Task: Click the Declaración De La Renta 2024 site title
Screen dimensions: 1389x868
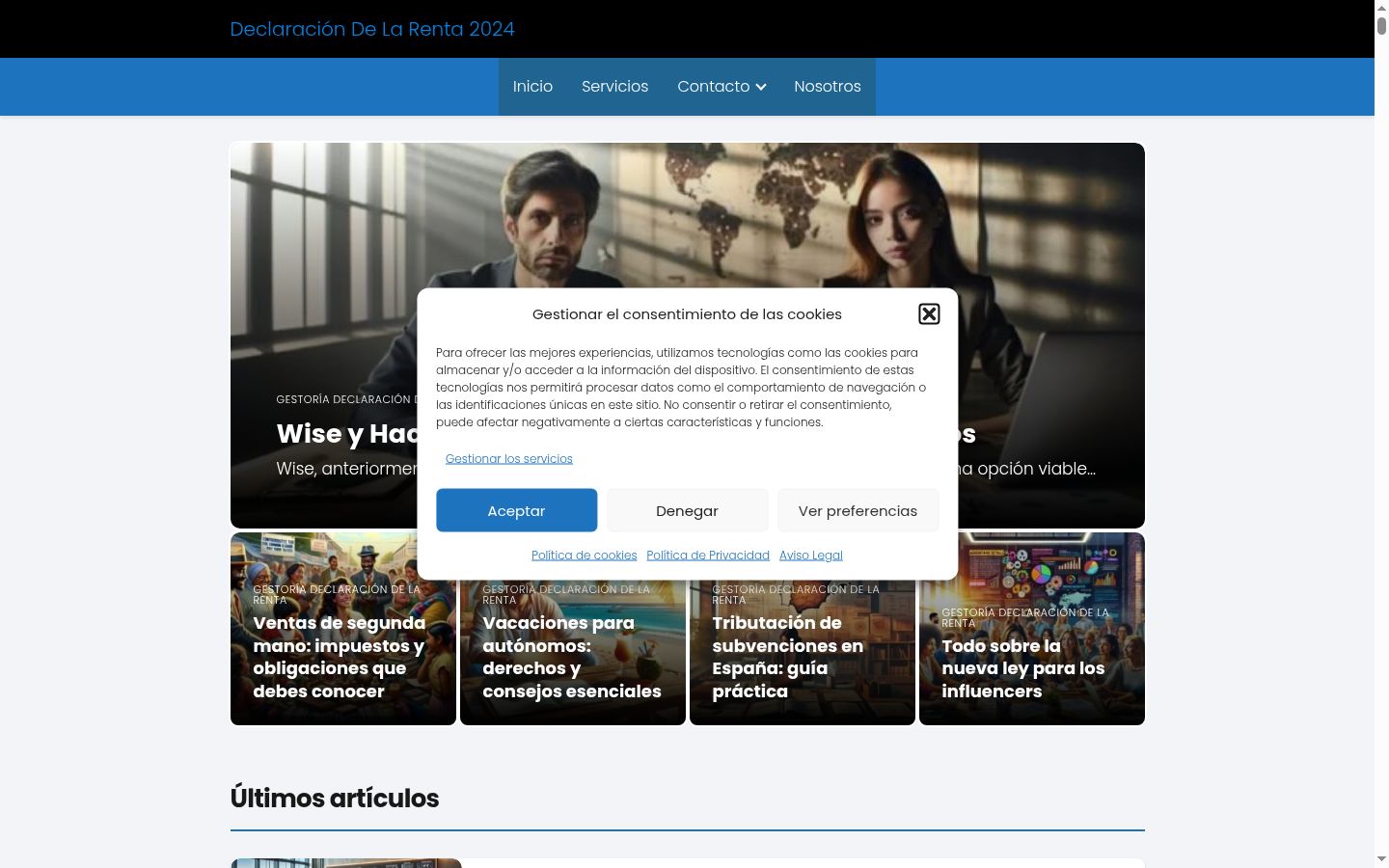Action: click(372, 29)
